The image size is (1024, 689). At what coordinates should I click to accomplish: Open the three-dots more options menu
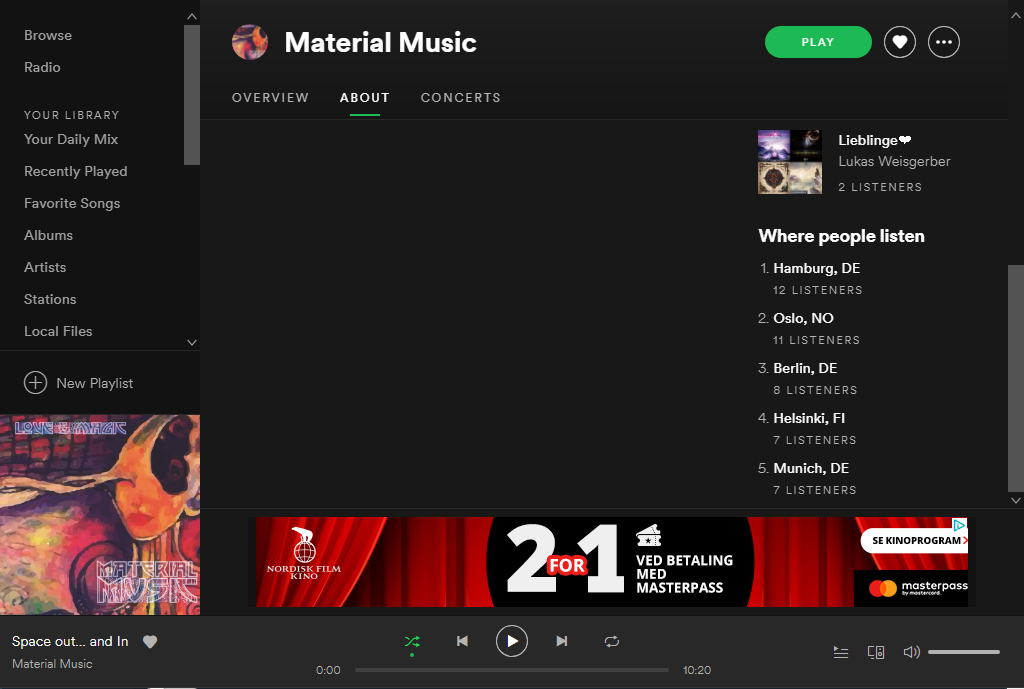(x=944, y=42)
